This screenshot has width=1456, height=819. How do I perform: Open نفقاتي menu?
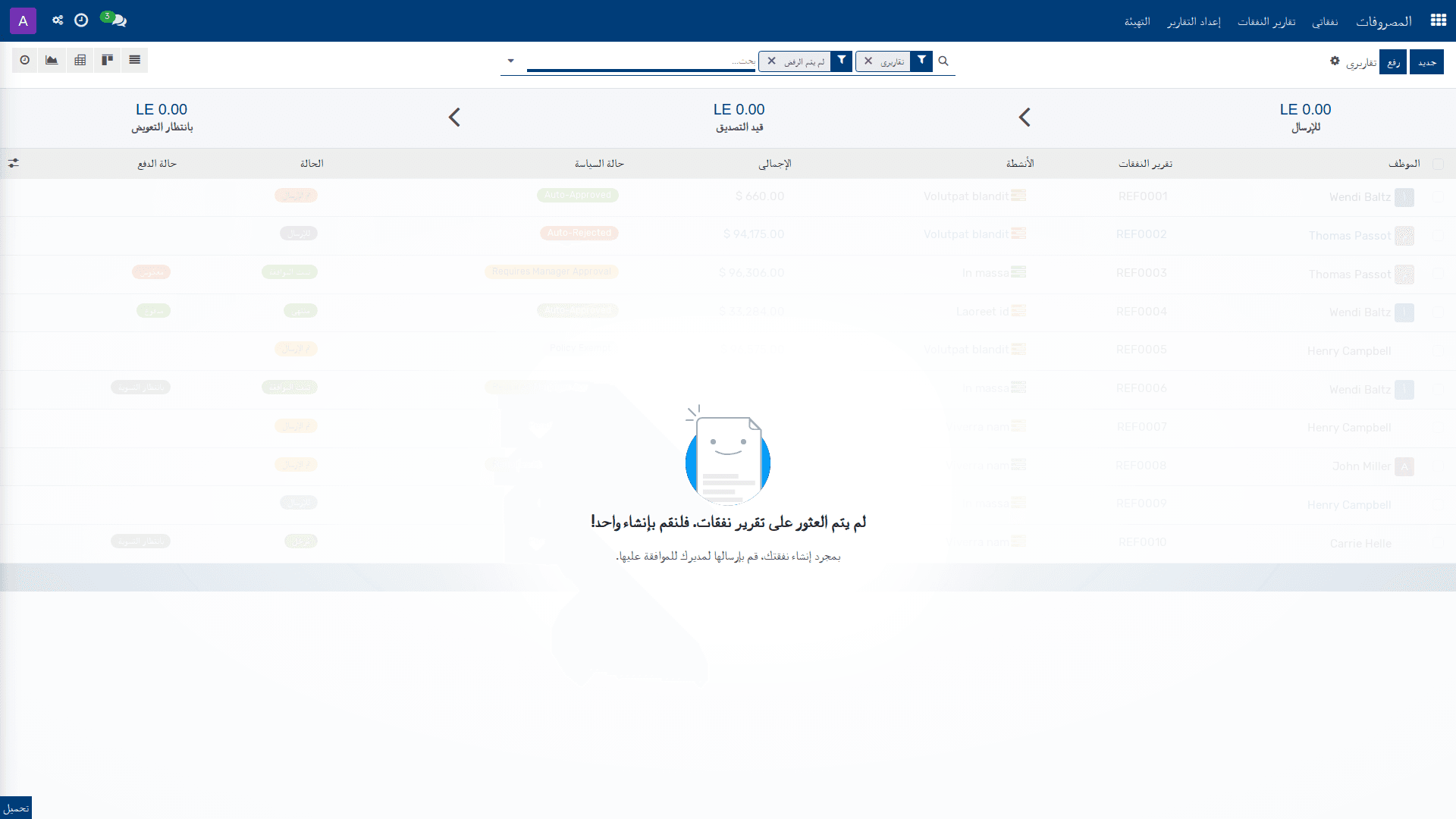(x=1325, y=21)
